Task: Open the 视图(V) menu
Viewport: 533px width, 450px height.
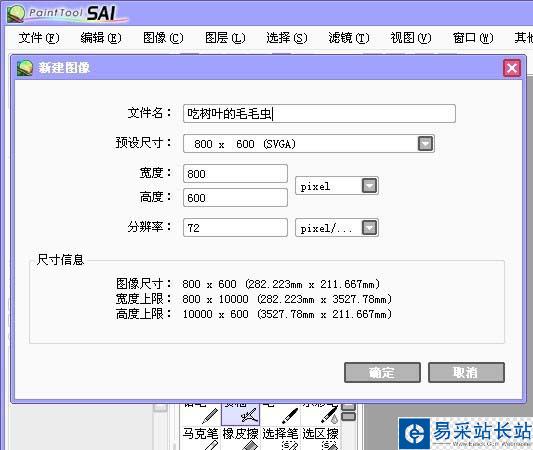Action: pos(411,38)
